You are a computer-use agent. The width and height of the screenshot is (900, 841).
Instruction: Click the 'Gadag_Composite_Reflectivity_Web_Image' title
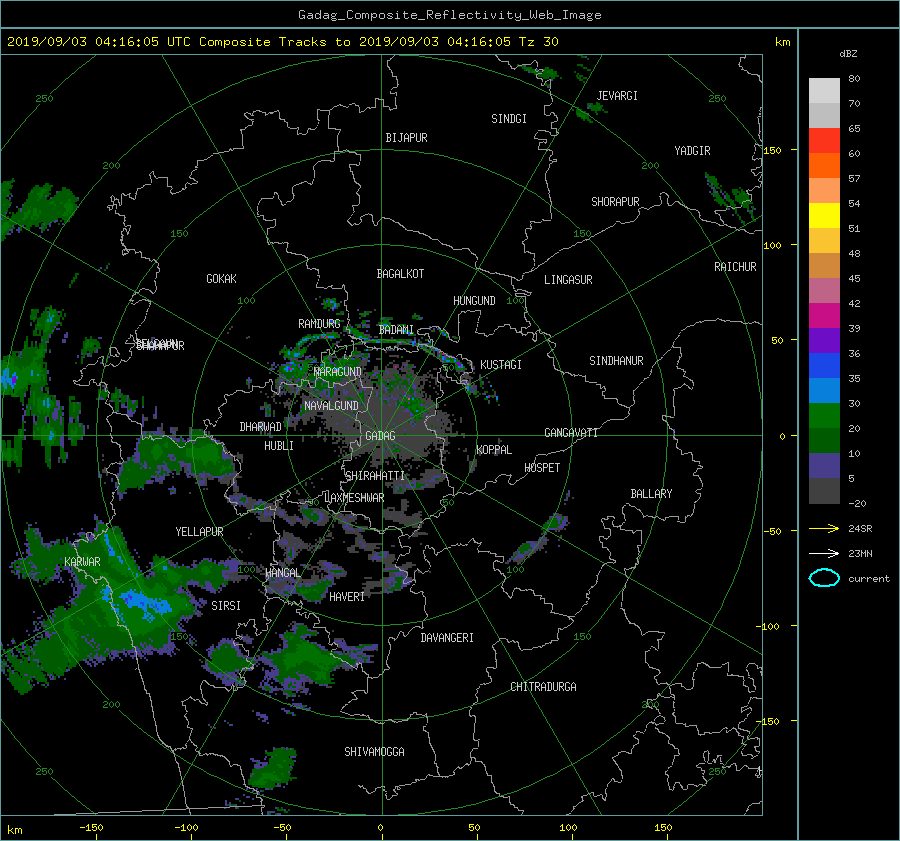[x=449, y=15]
